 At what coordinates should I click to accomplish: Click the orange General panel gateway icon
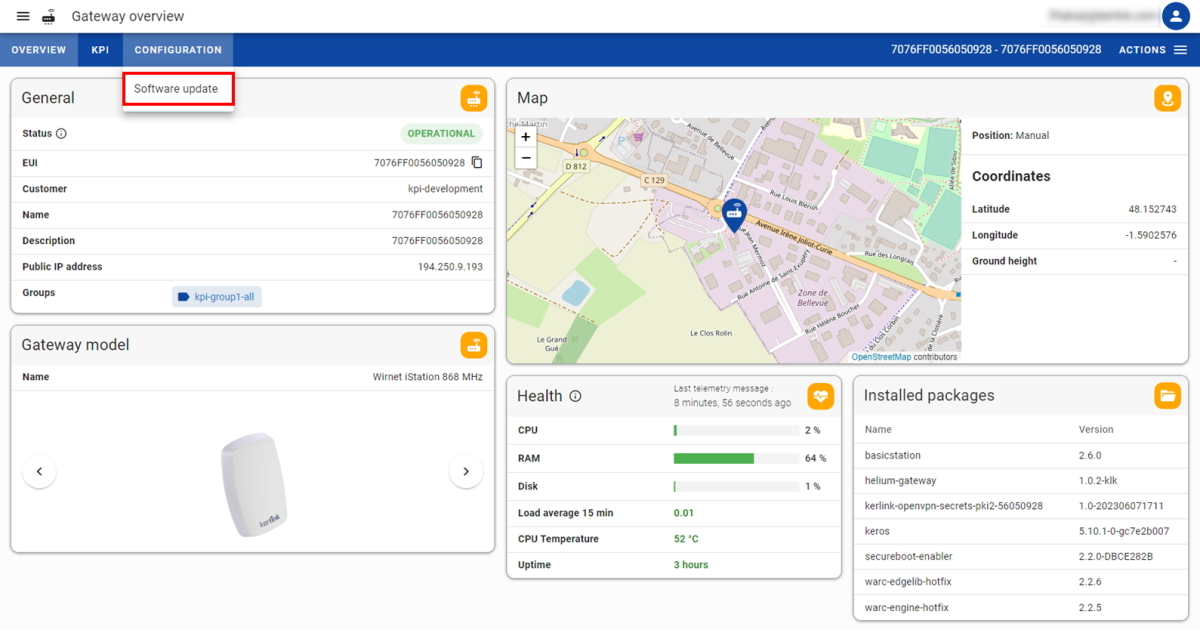tap(473, 98)
